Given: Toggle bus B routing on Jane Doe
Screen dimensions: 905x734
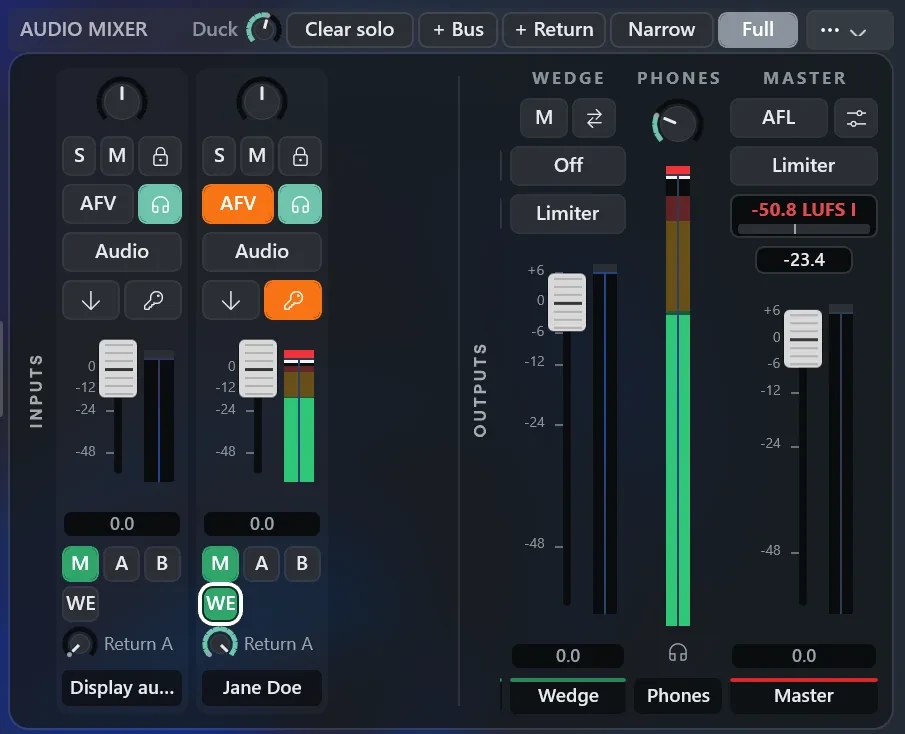Looking at the screenshot, I should click(x=302, y=563).
